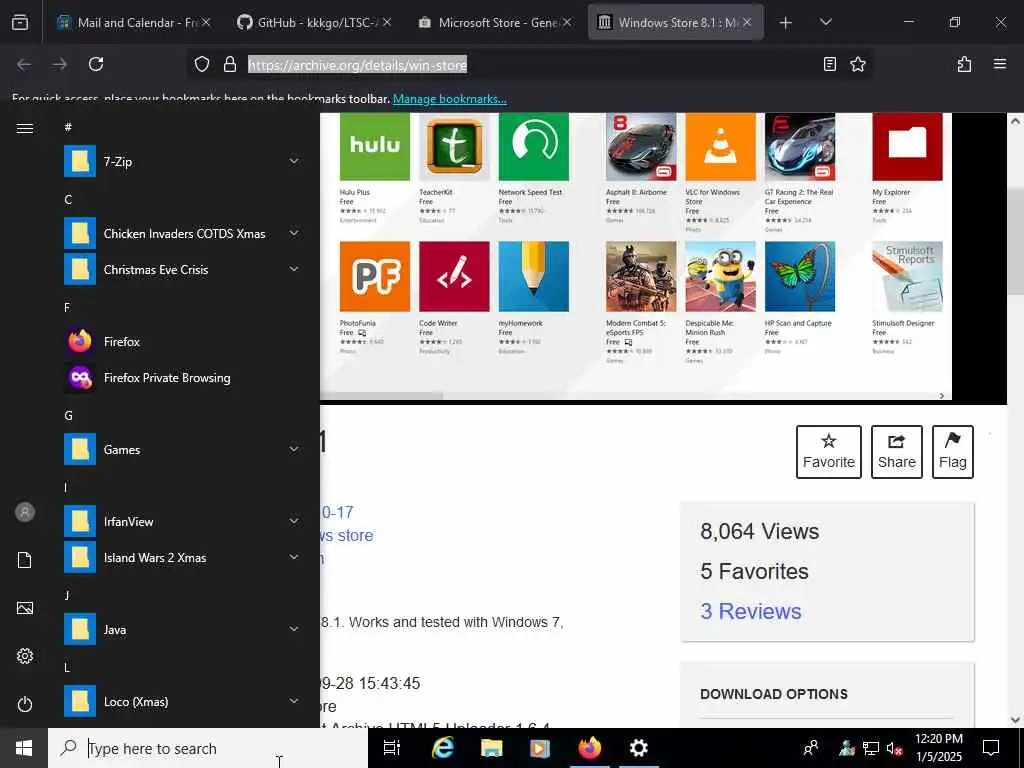Expand the Start menu hamburger navigation

[x=25, y=128]
